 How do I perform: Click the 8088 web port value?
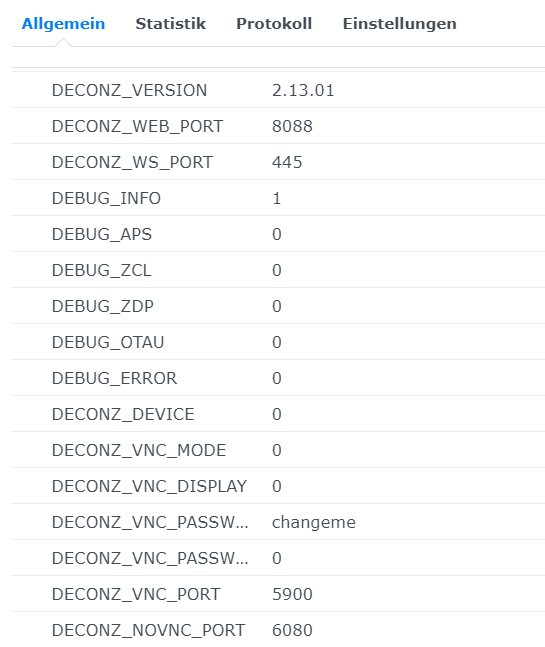pyautogui.click(x=292, y=126)
